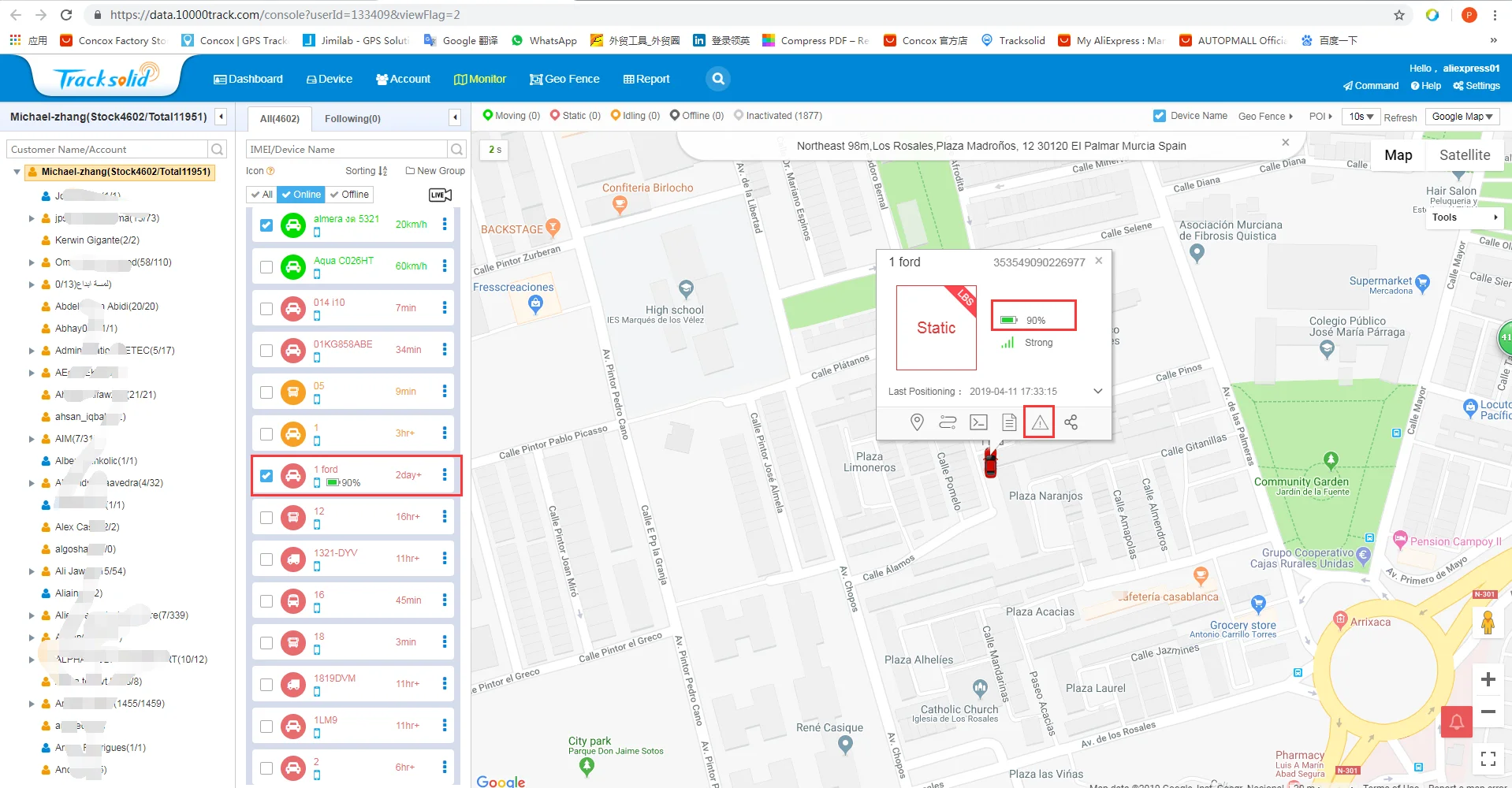Open the Google Map type dropdown
Image resolution: width=1512 pixels, height=788 pixels.
click(x=1462, y=117)
